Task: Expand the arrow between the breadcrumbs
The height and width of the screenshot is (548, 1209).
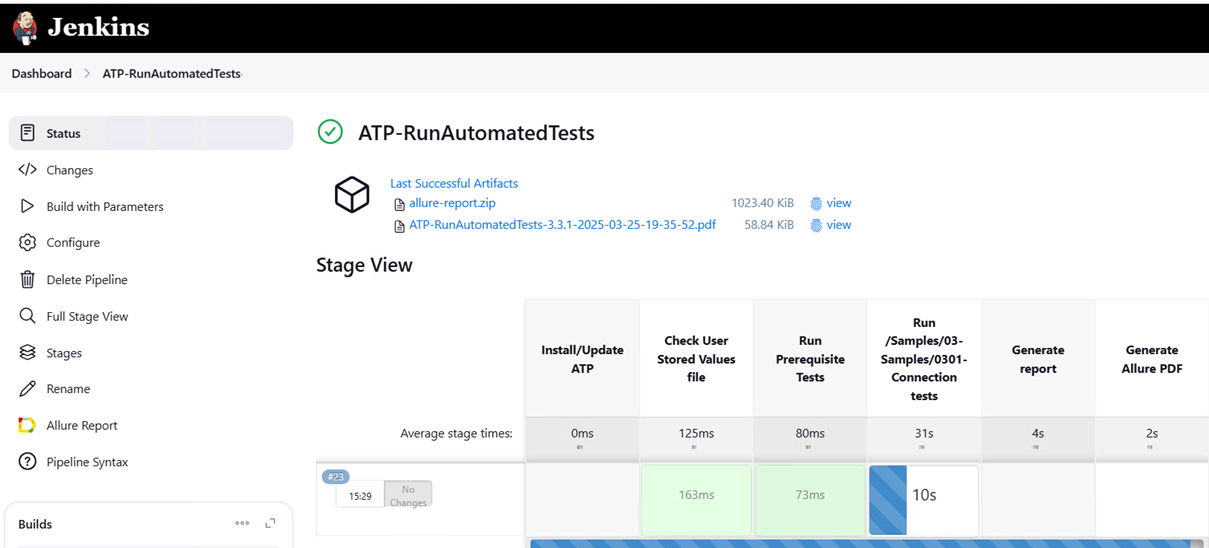Action: (87, 73)
